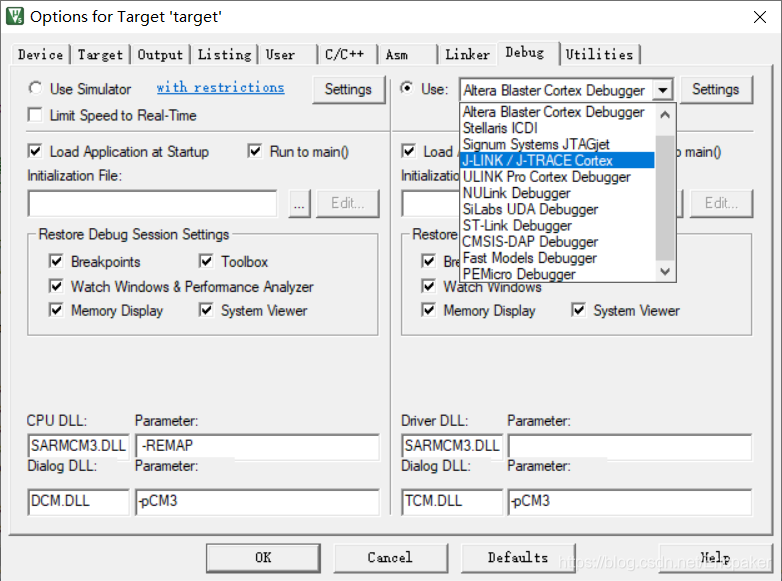Toggle hardware-side Load Application checkbox

coord(408,151)
